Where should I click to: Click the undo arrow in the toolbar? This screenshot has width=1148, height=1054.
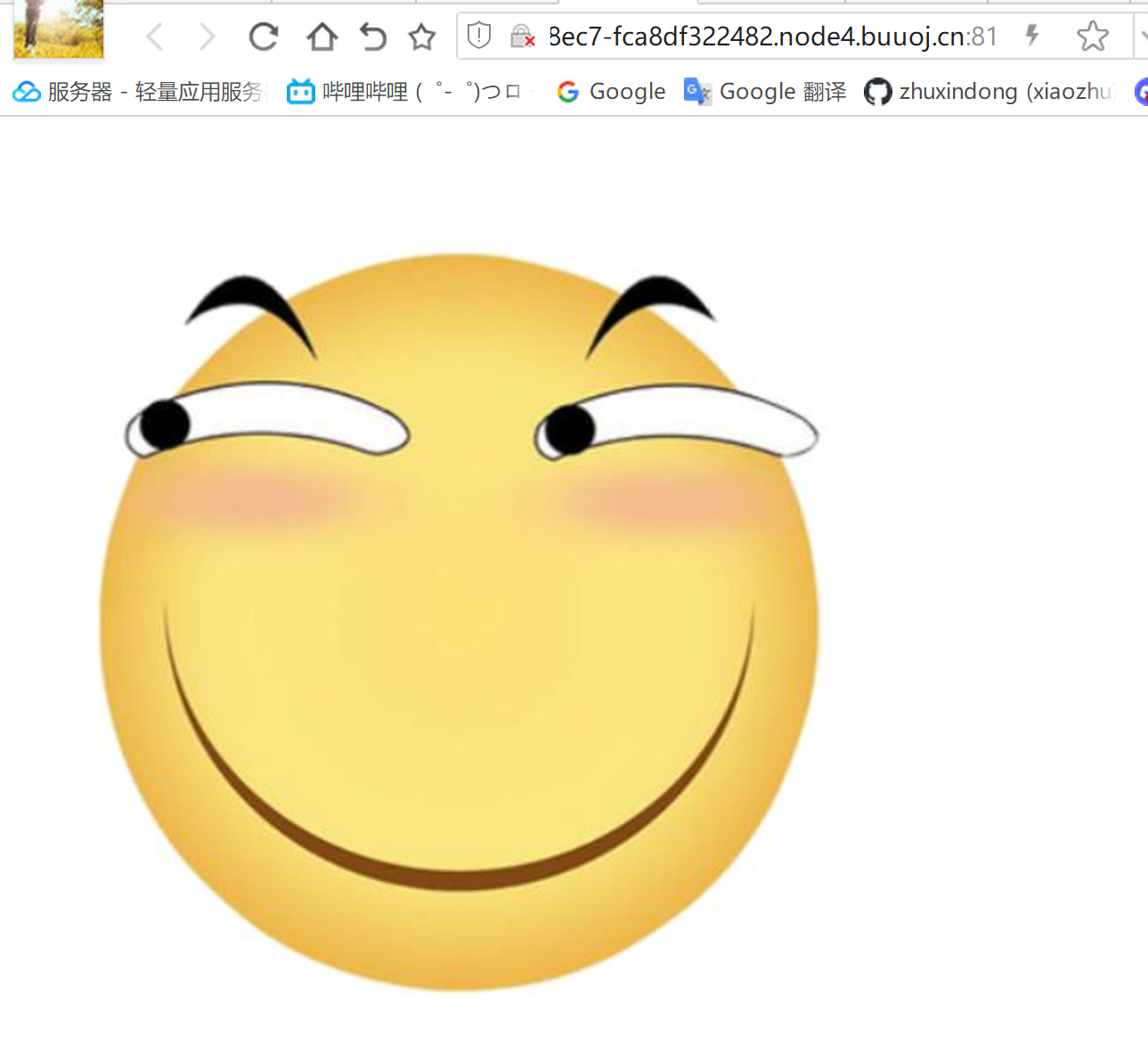click(372, 37)
